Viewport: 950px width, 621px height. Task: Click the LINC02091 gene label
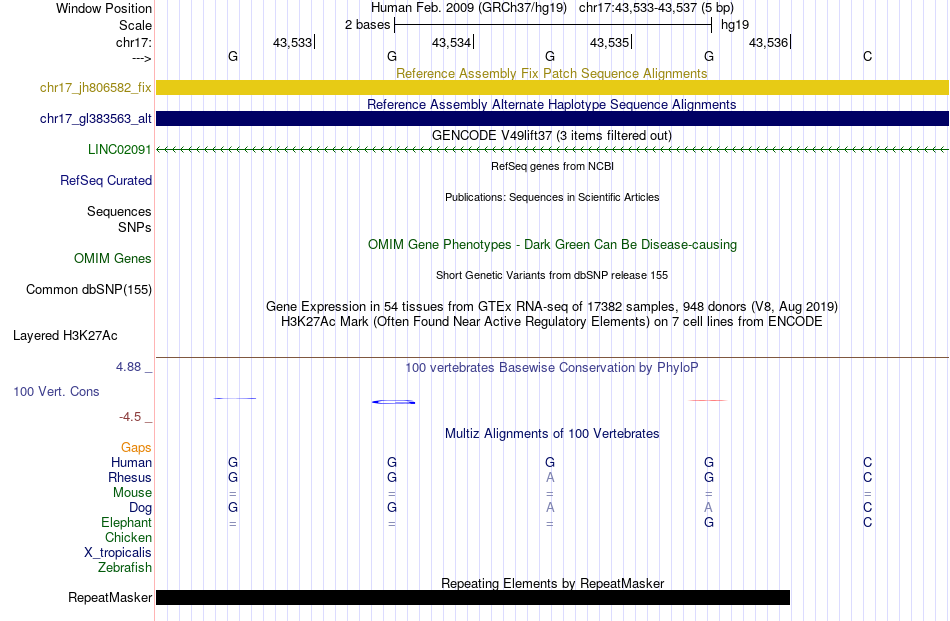[x=119, y=150]
